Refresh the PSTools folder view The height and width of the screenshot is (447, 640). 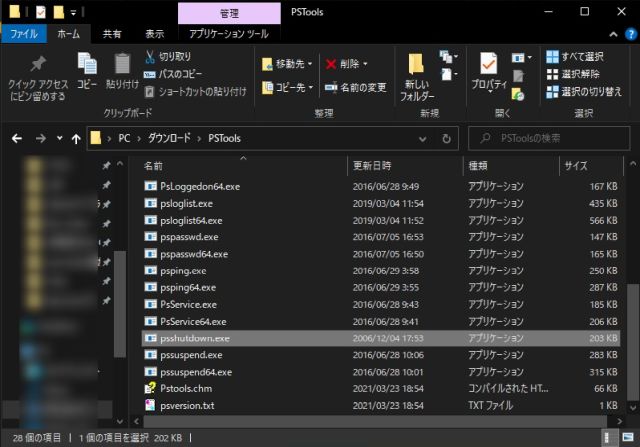point(447,139)
